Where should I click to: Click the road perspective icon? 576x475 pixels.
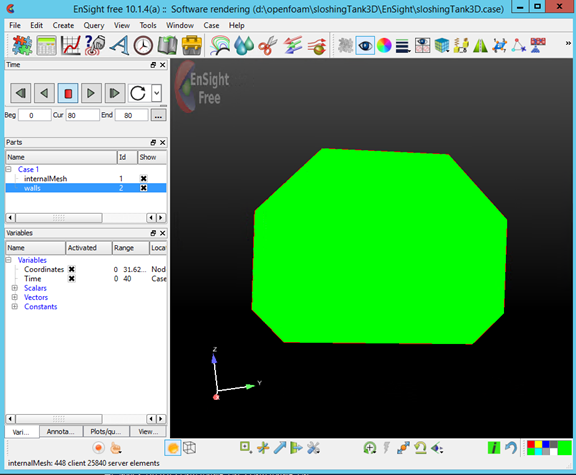[480, 46]
